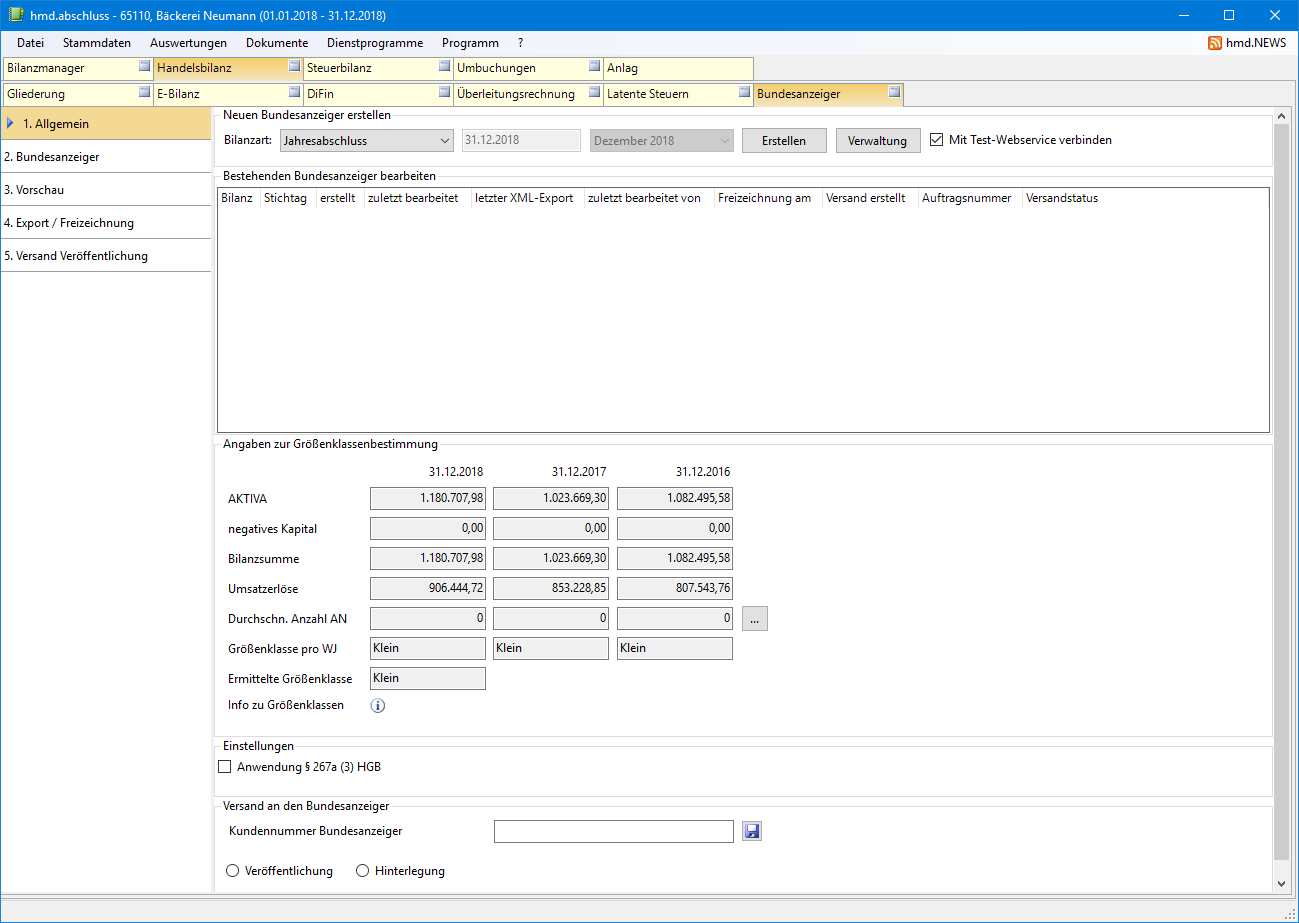
Task: Uncheck Mit Test-Webservice verbinden
Action: tap(937, 140)
